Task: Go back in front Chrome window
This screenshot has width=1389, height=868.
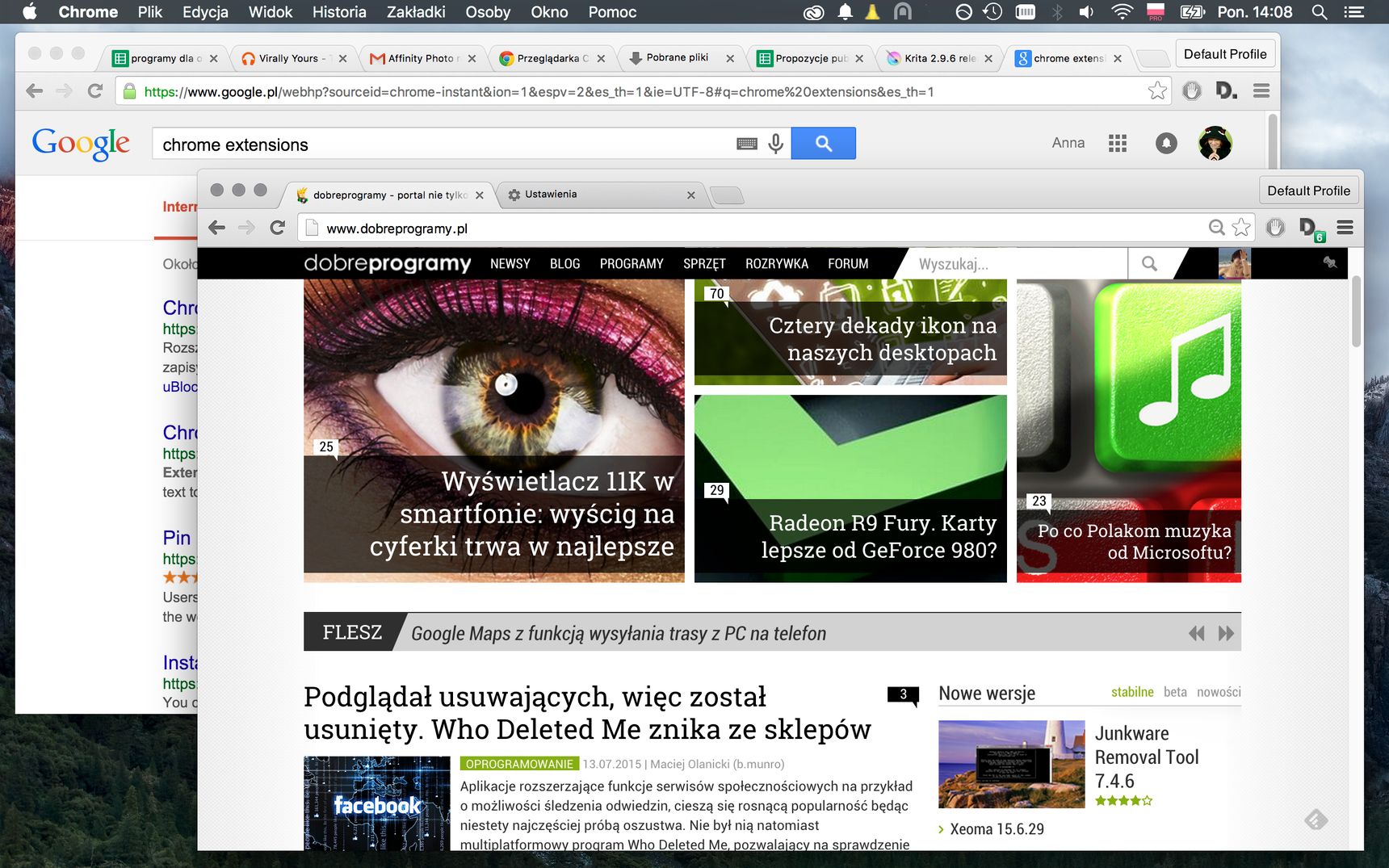Action: 216,228
